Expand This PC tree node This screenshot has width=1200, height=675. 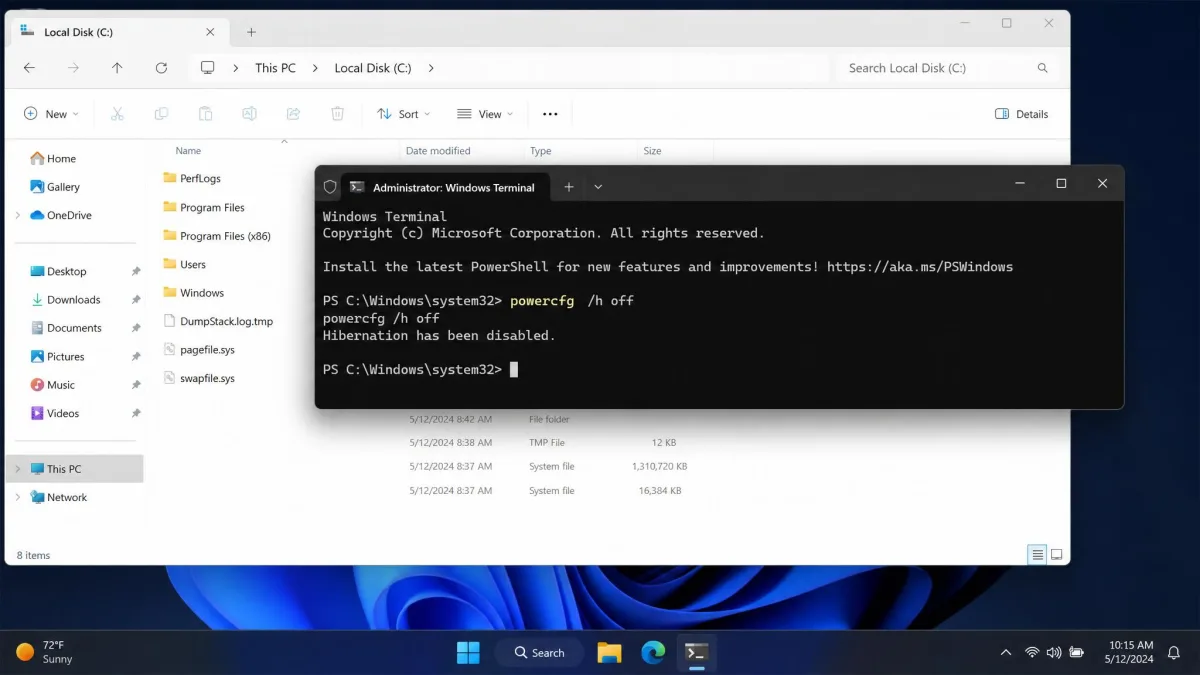click(x=18, y=469)
